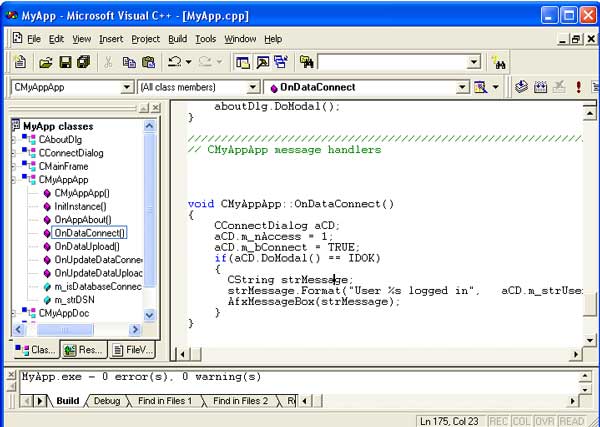Close the workspace pane with X button

coord(156,108)
